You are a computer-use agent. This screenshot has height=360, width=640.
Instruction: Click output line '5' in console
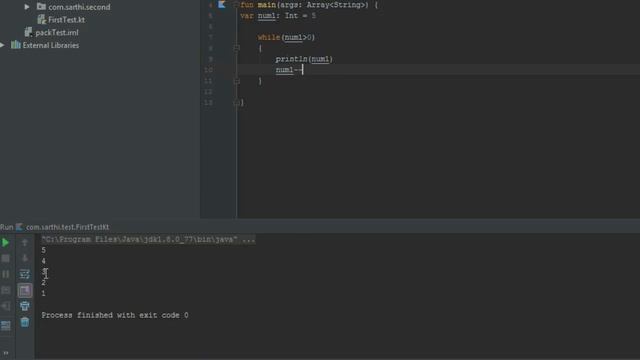click(x=44, y=250)
